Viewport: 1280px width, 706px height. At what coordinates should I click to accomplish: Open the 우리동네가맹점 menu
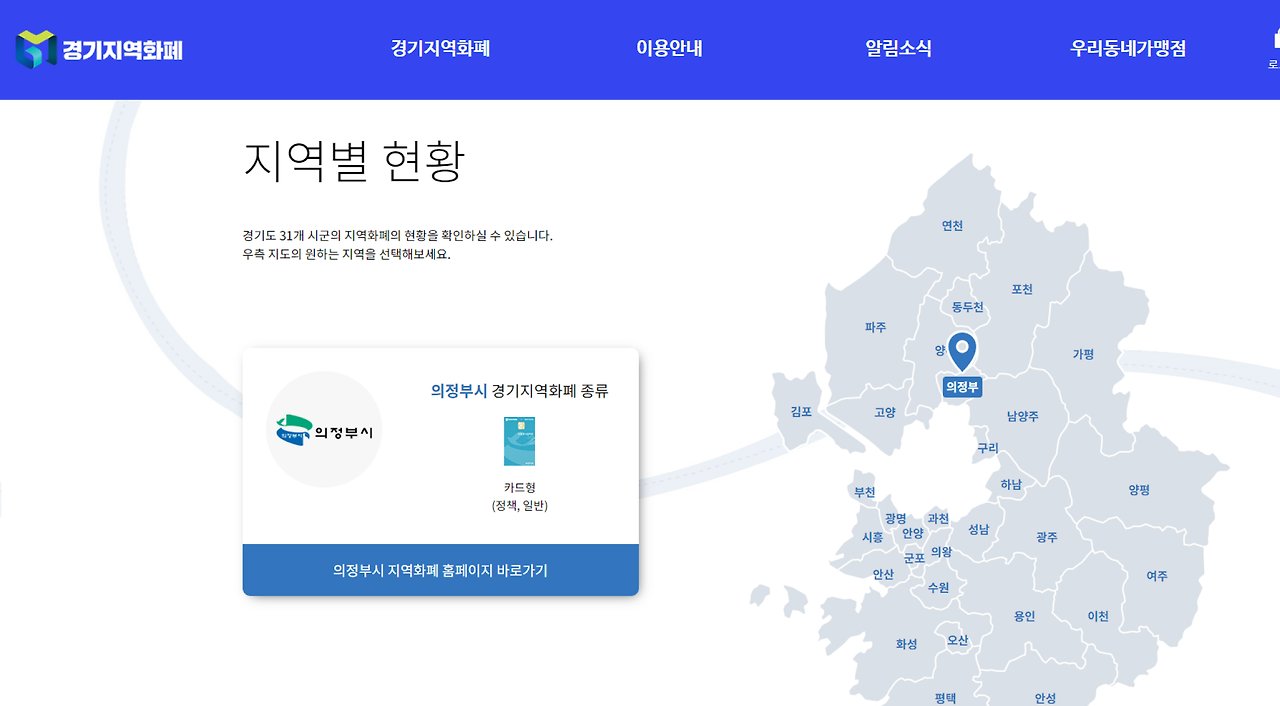1126,47
